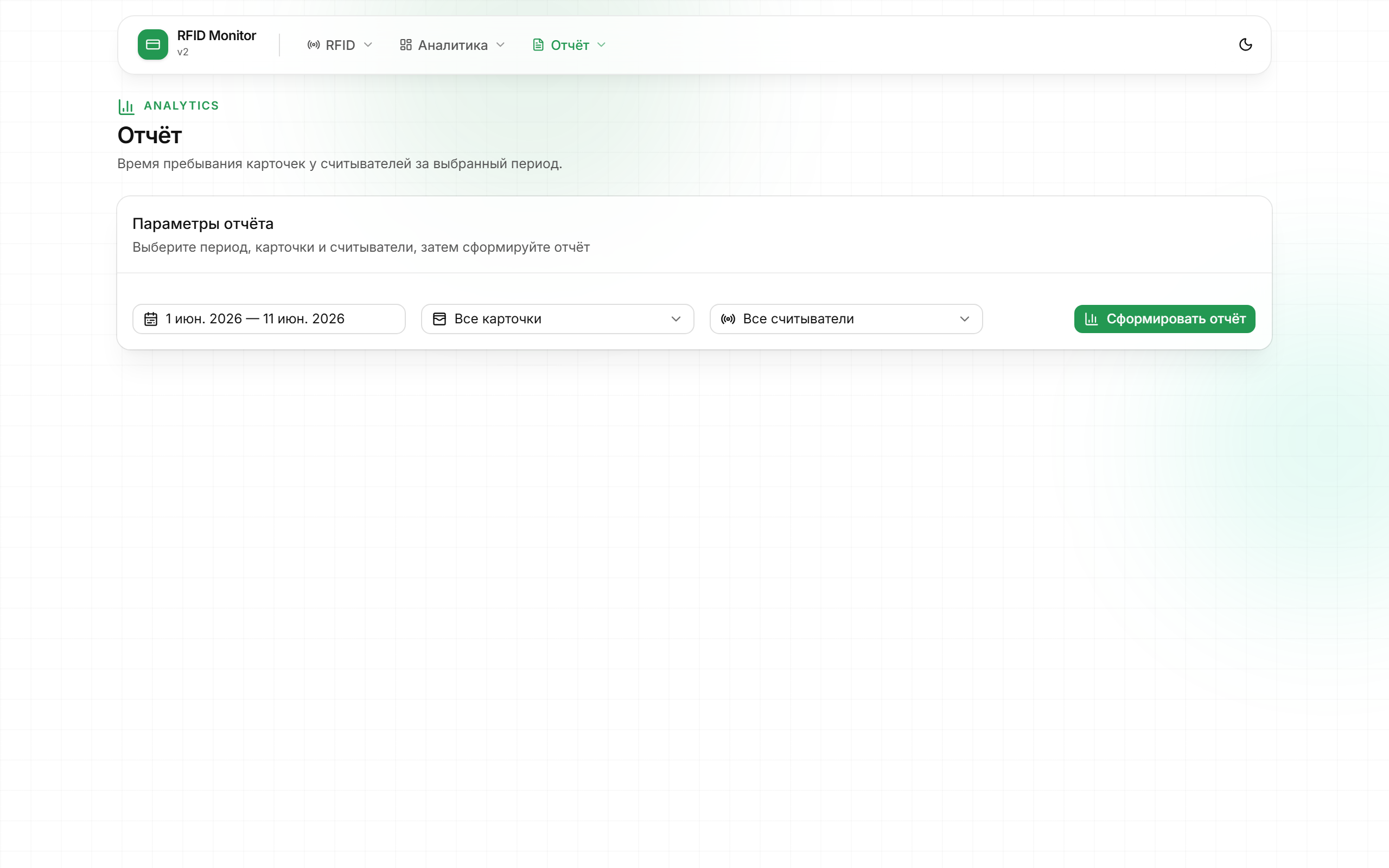
Task: Click the Аналитика grid icon
Action: 406,45
